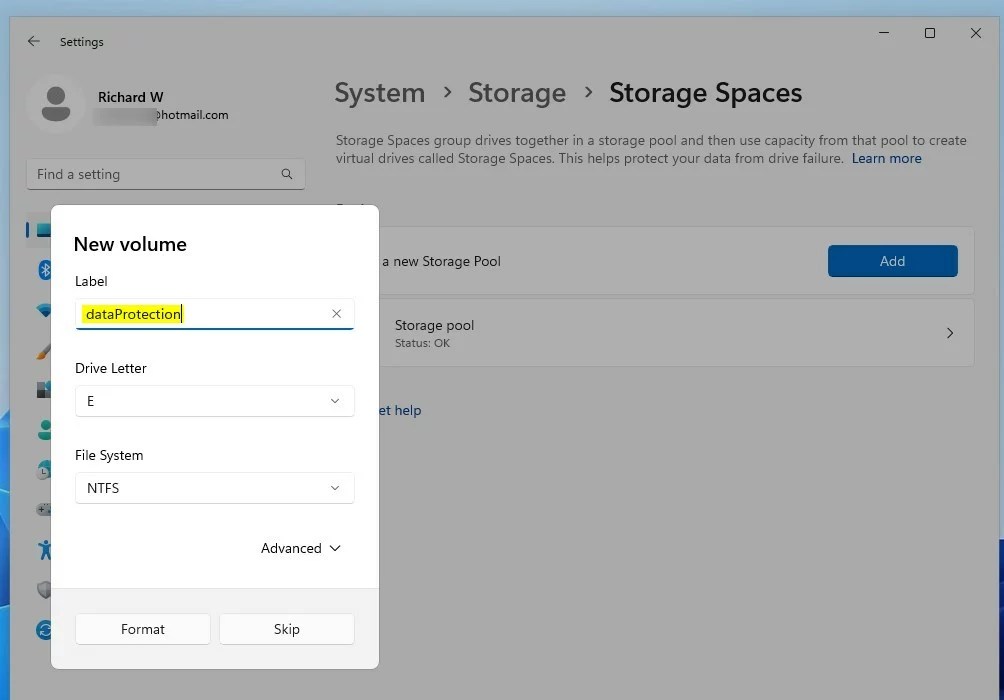Open Bluetooth & devices settings icon
The image size is (1004, 700).
(44, 270)
